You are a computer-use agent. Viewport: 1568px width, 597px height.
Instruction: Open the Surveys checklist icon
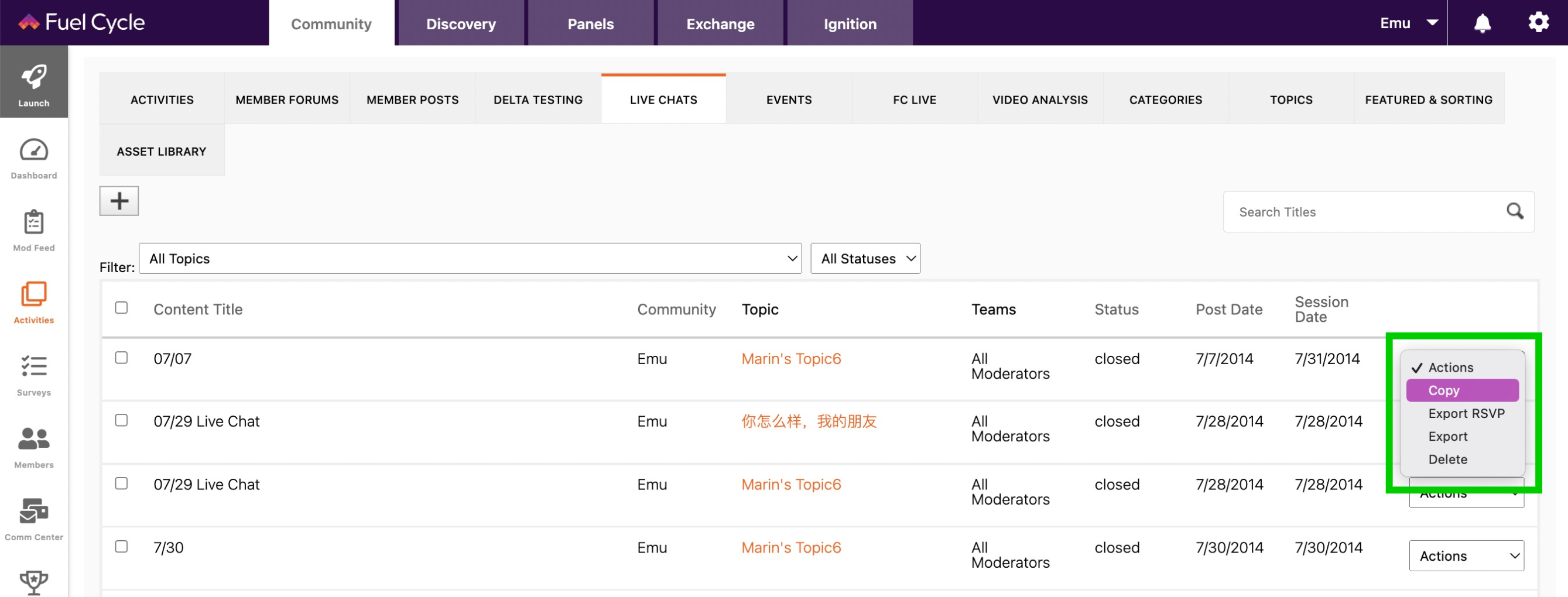33,366
